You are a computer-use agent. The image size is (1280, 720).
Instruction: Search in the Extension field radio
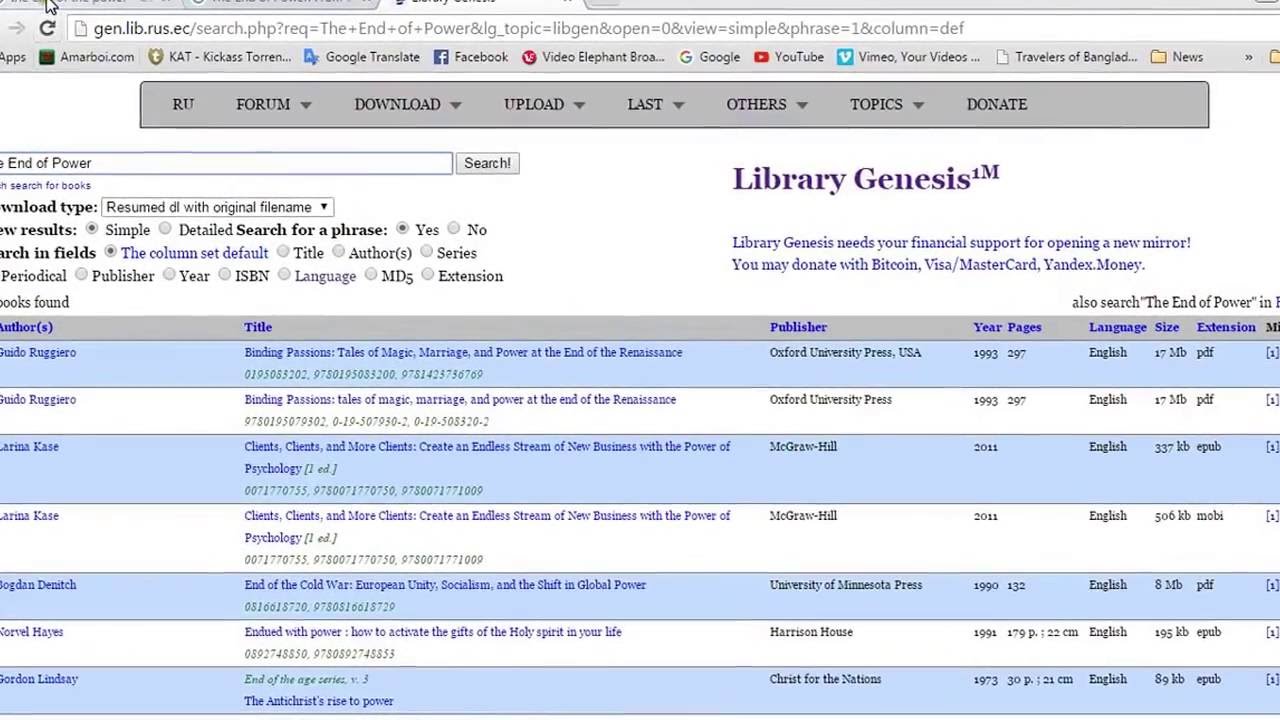pos(428,275)
